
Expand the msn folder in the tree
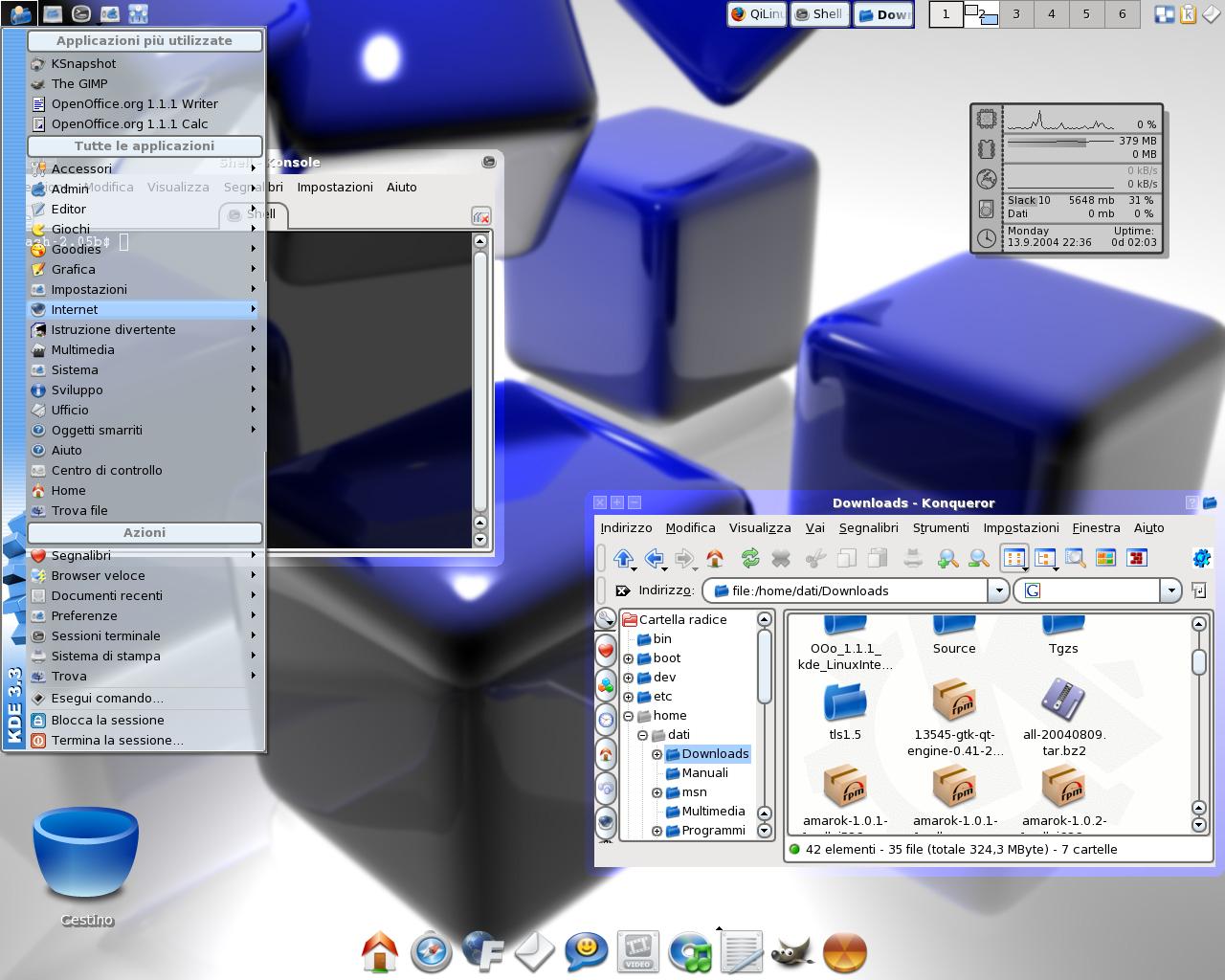pos(657,792)
